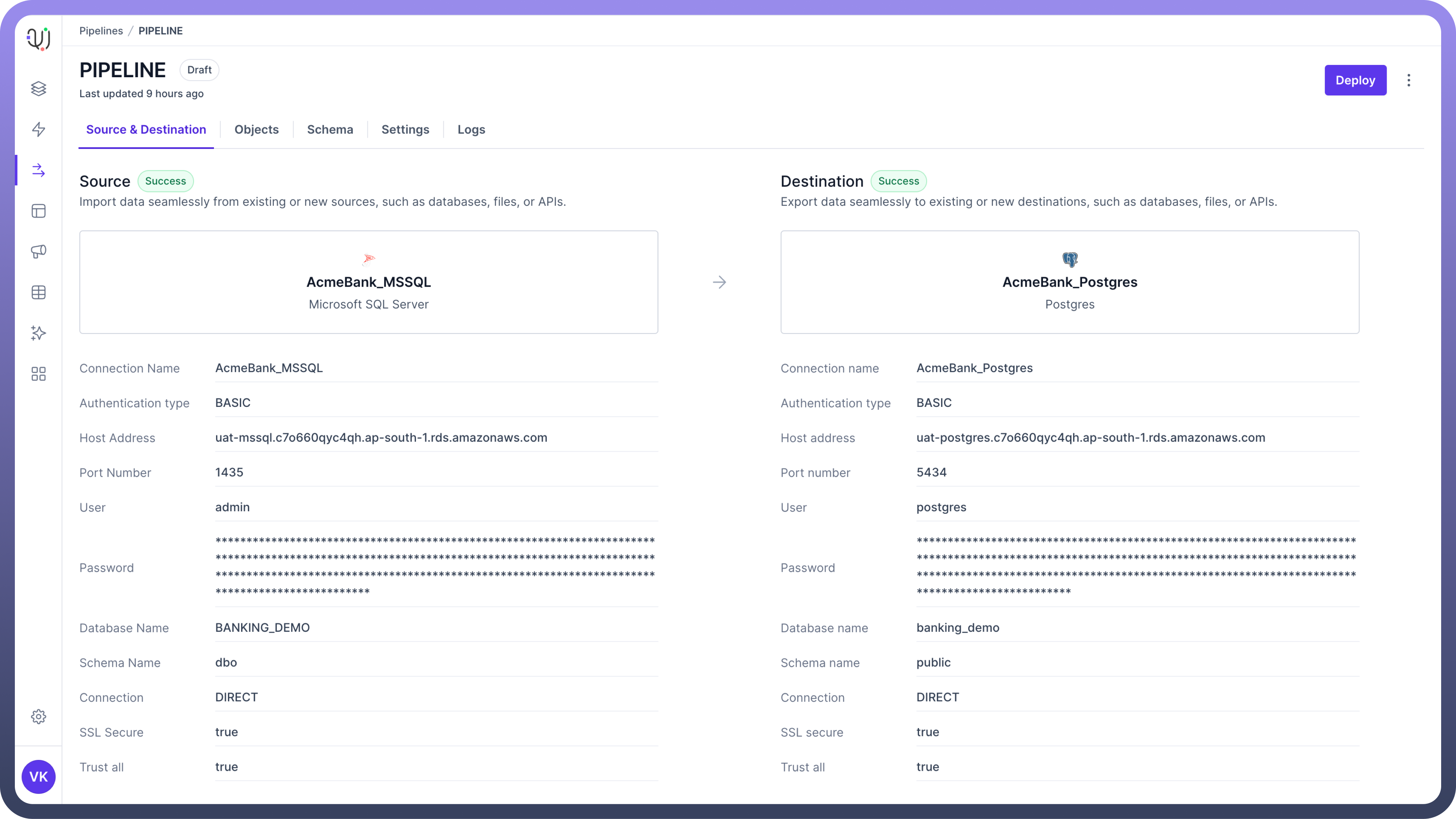Screen dimensions: 1456x819
Task: Select the pipelines arrow sidebar icon
Action: (38, 170)
